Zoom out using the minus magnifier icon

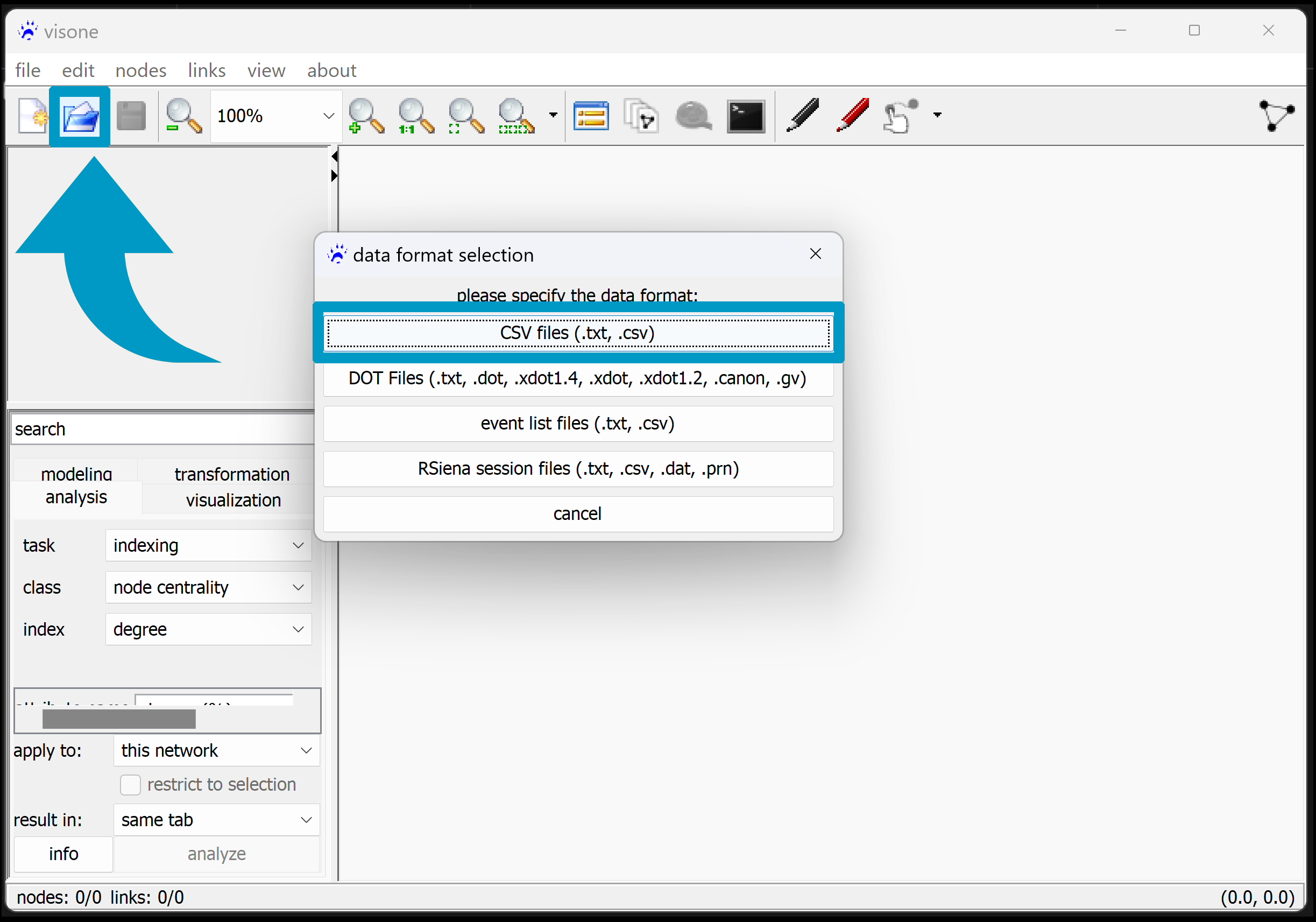pos(183,116)
